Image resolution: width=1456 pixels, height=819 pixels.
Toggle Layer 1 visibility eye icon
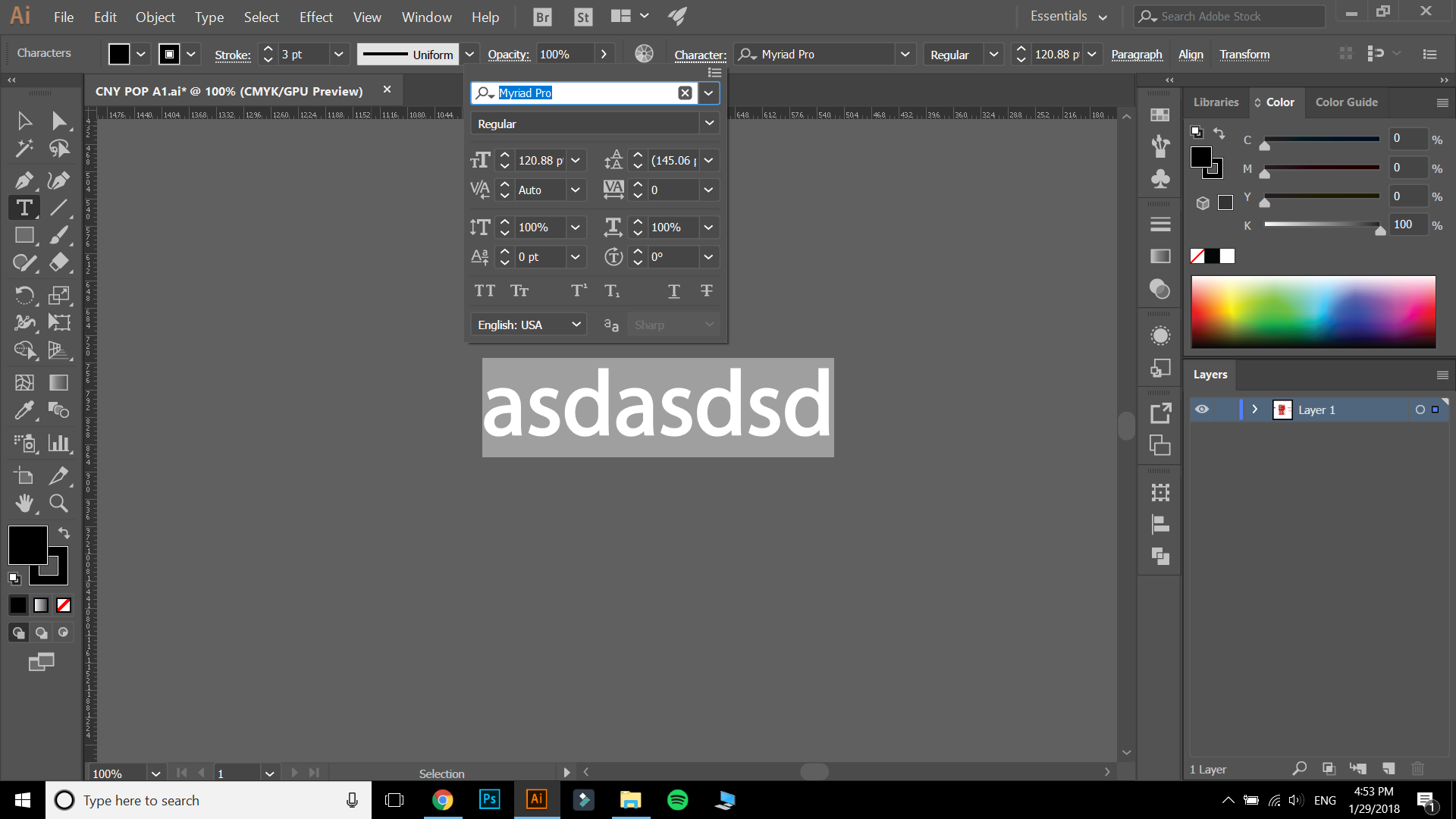click(x=1200, y=409)
